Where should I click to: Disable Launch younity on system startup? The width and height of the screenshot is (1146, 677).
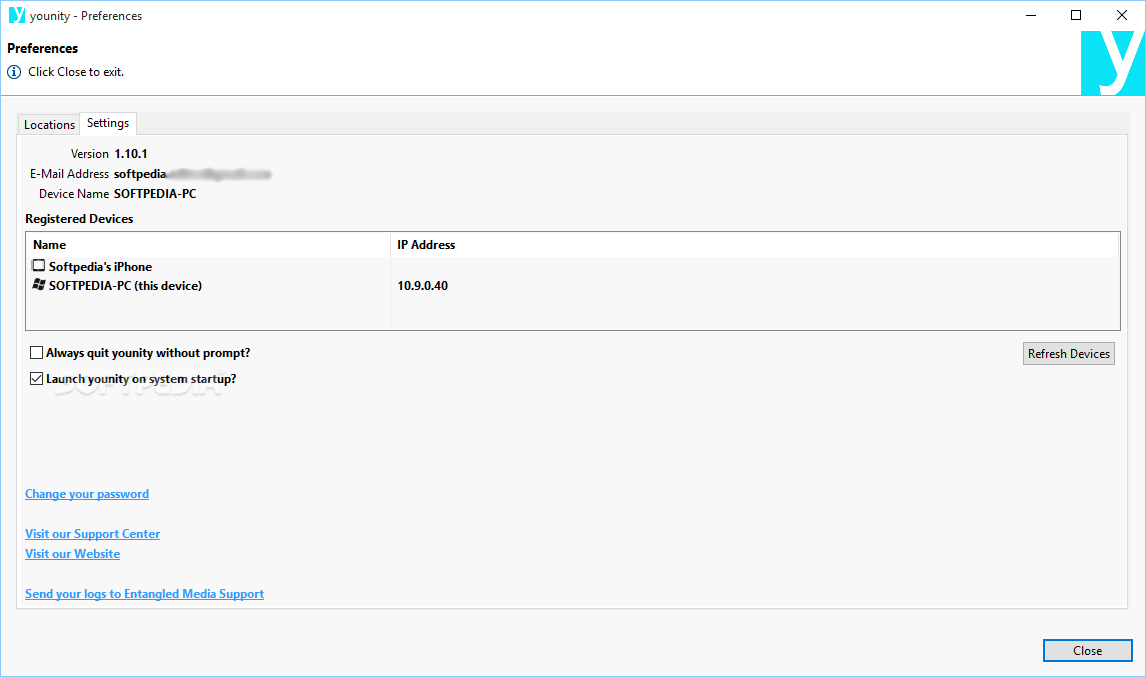(x=37, y=379)
